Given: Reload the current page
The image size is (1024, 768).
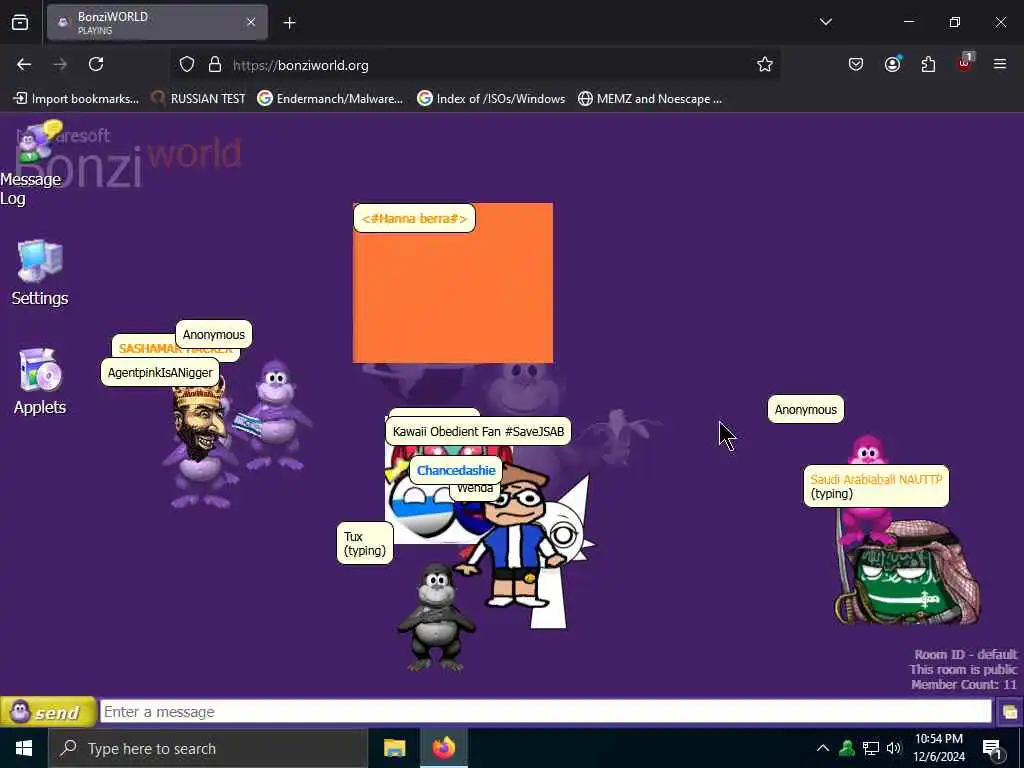Looking at the screenshot, I should pyautogui.click(x=96, y=64).
